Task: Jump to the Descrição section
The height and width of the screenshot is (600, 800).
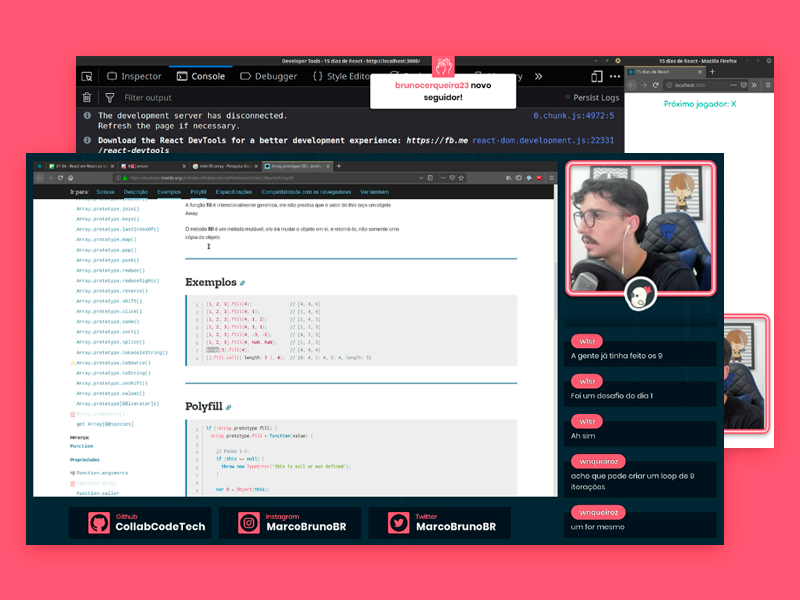Action: click(x=136, y=192)
